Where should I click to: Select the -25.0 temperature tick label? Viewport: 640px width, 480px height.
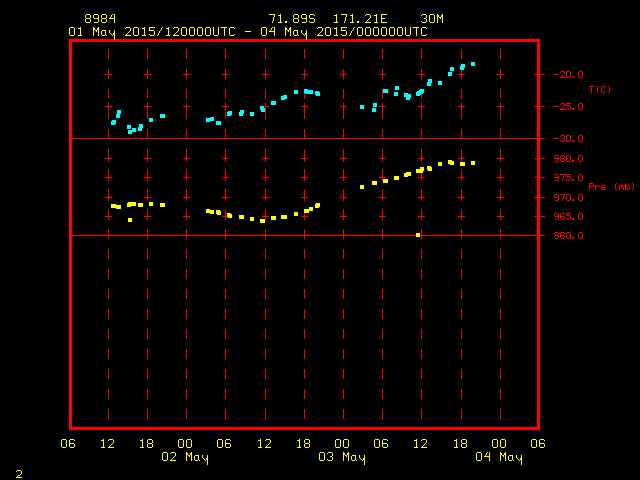click(569, 107)
